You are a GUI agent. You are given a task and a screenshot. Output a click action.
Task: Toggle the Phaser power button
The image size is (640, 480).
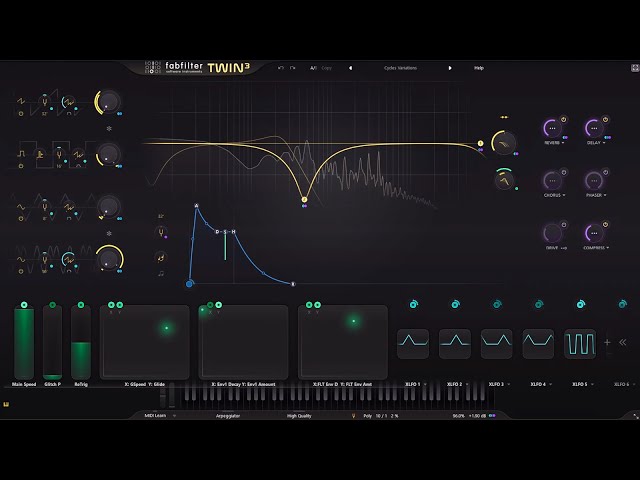(605, 172)
